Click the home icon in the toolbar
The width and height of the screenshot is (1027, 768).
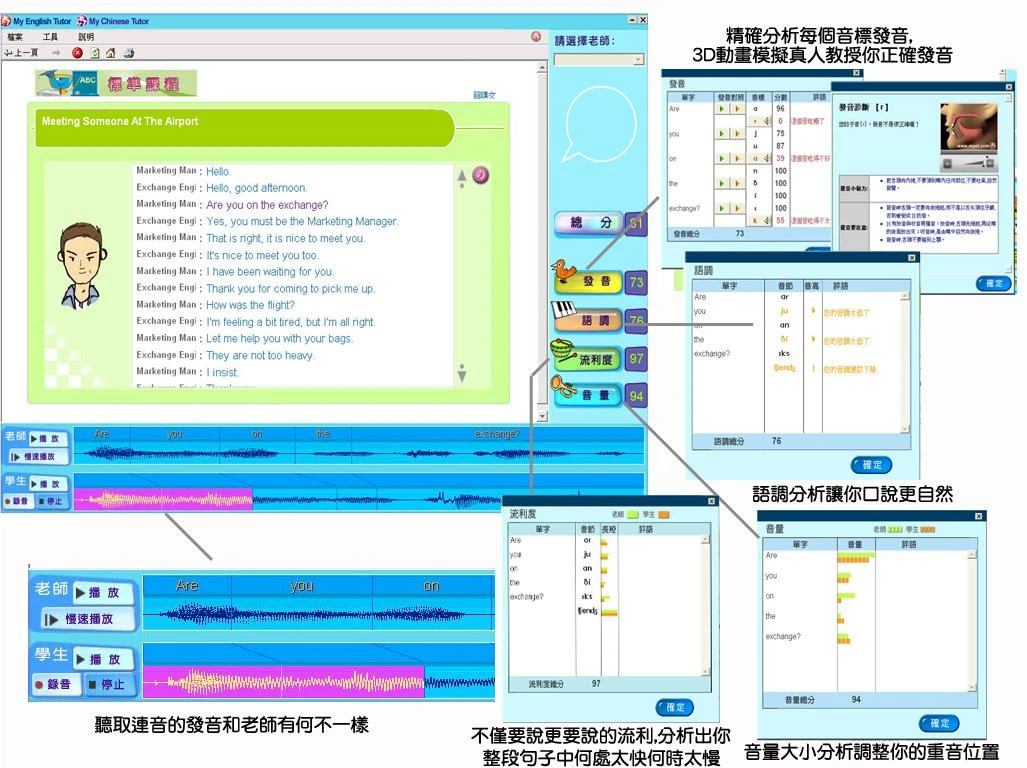110,53
